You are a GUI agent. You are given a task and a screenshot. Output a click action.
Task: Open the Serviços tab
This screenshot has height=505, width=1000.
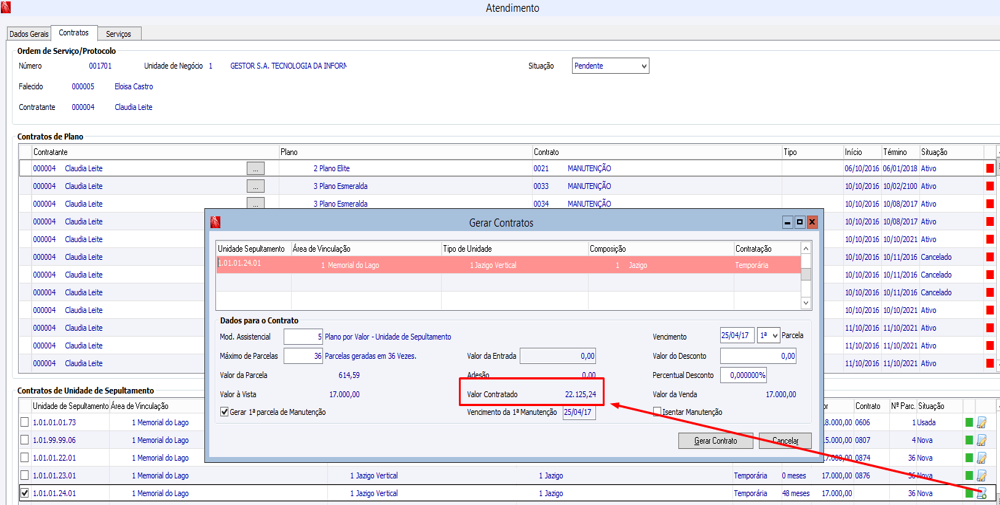click(118, 34)
